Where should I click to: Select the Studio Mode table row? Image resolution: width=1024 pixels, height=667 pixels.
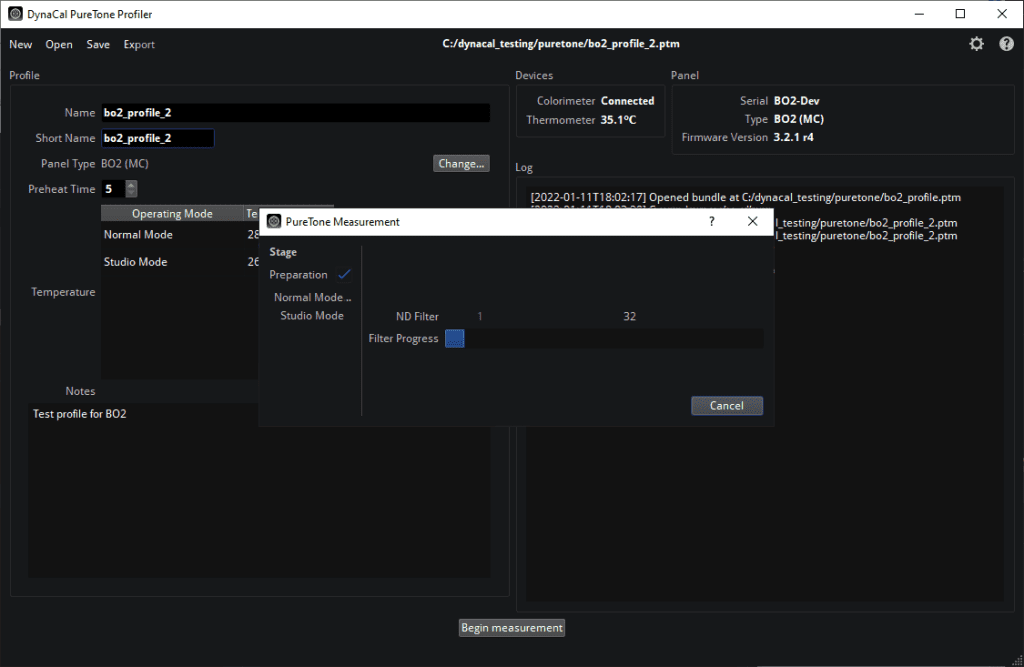pos(180,262)
